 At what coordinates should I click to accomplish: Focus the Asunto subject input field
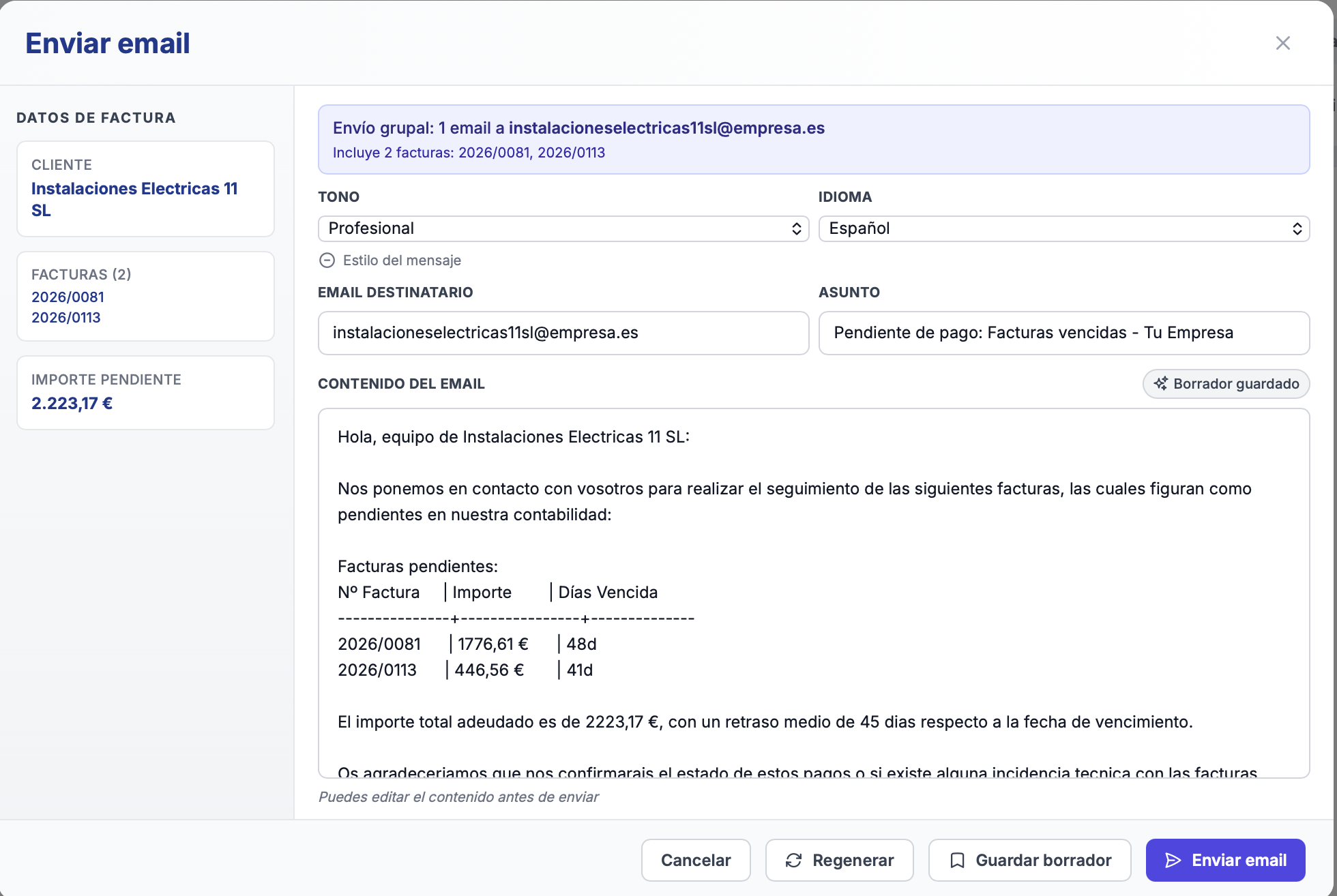(1064, 333)
